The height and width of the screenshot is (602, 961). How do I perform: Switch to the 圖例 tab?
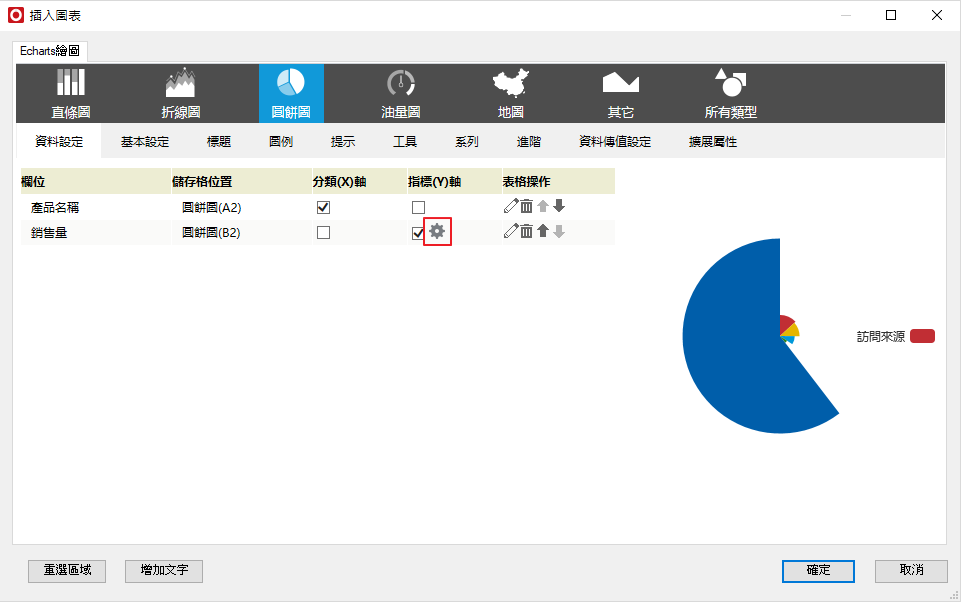[281, 142]
